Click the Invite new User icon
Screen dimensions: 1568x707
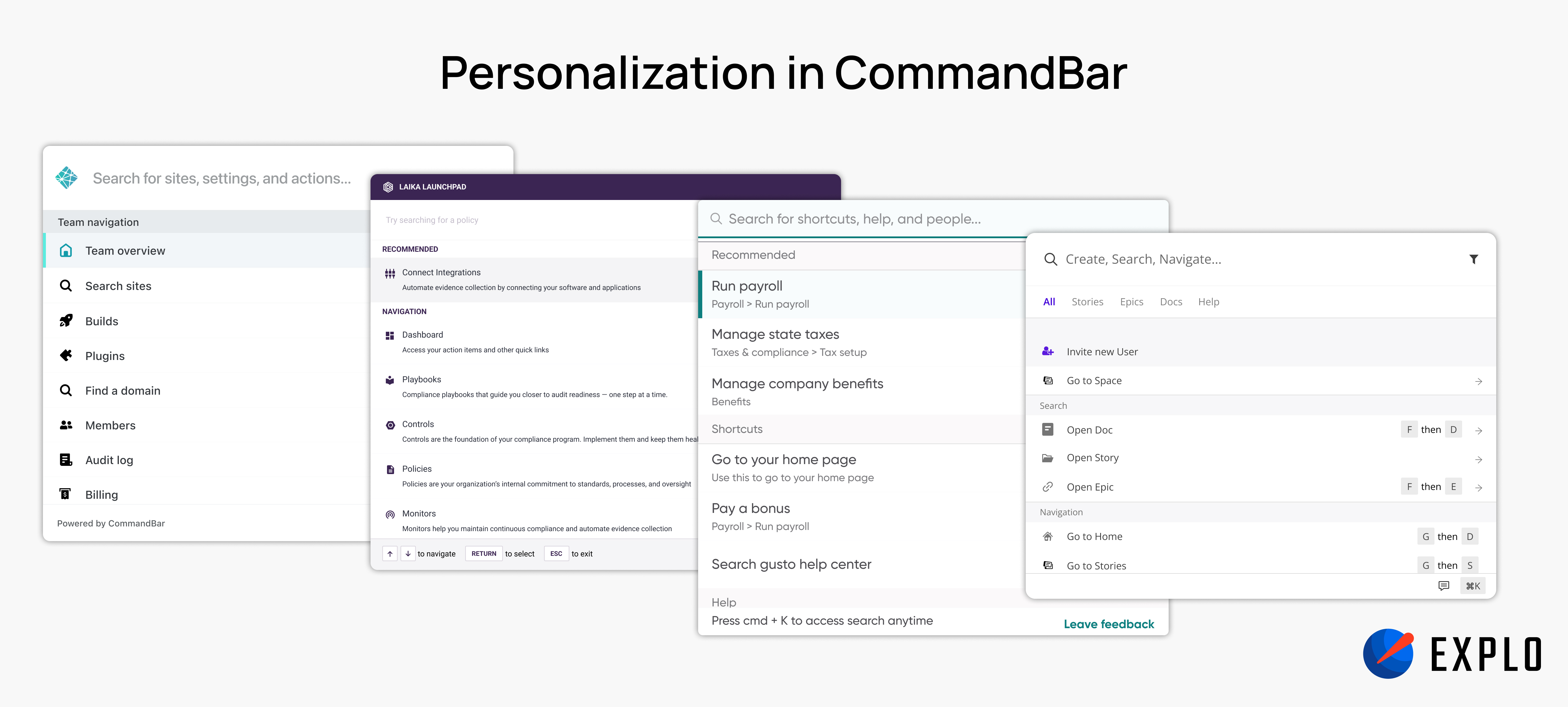coord(1047,351)
